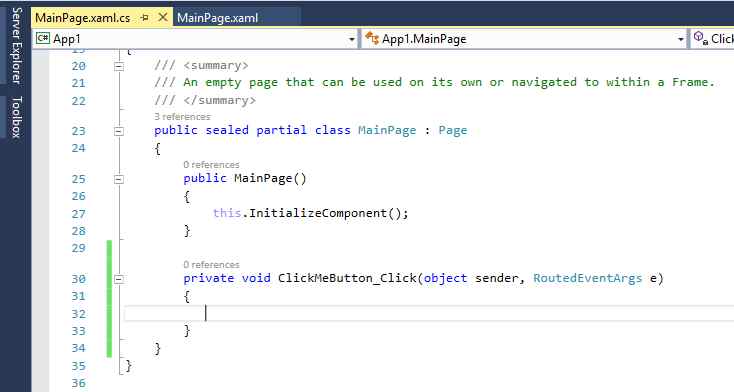
Task: Click the 'Page' base class name
Action: 453,130
